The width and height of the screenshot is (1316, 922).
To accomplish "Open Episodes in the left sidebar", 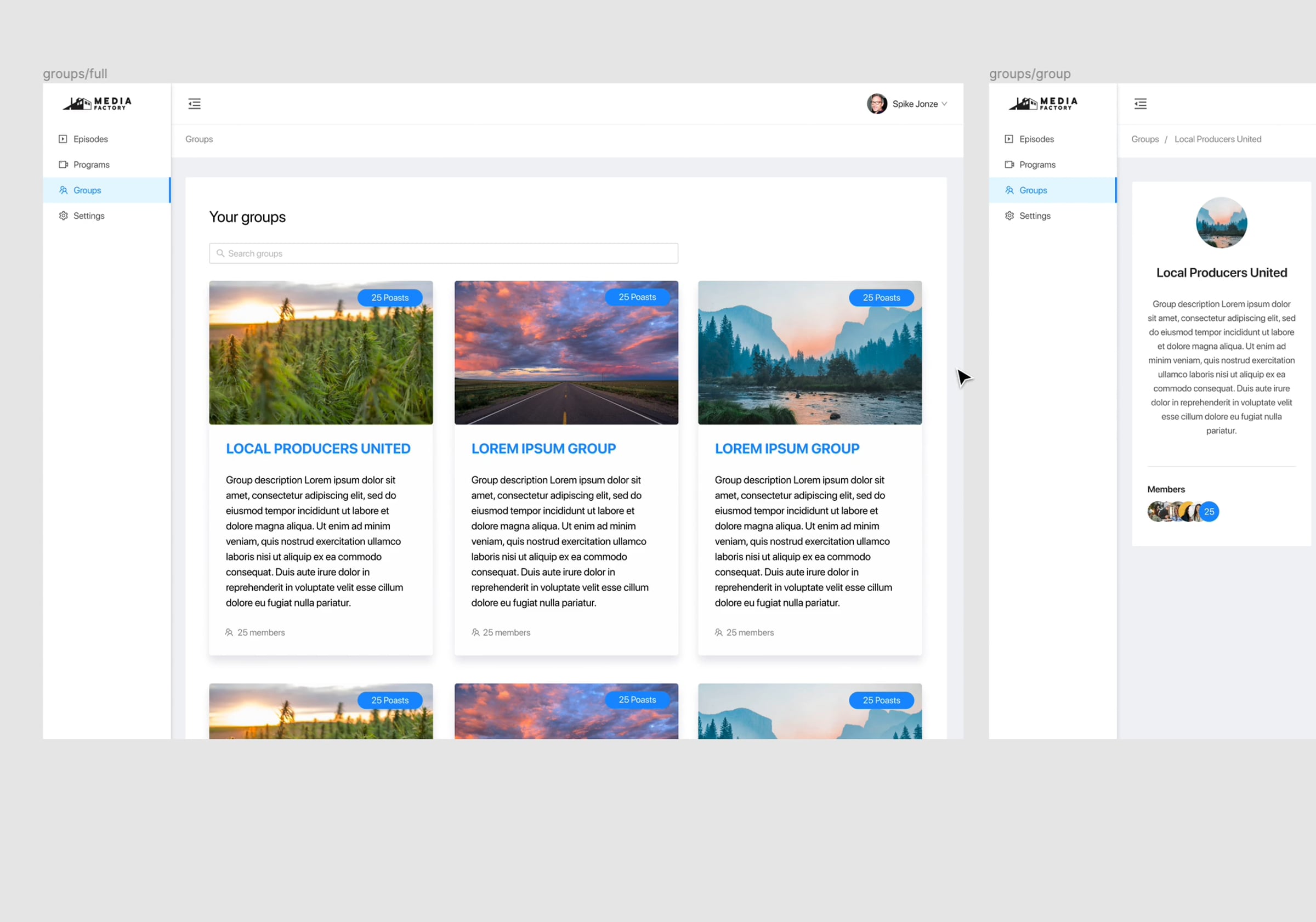I will point(90,139).
